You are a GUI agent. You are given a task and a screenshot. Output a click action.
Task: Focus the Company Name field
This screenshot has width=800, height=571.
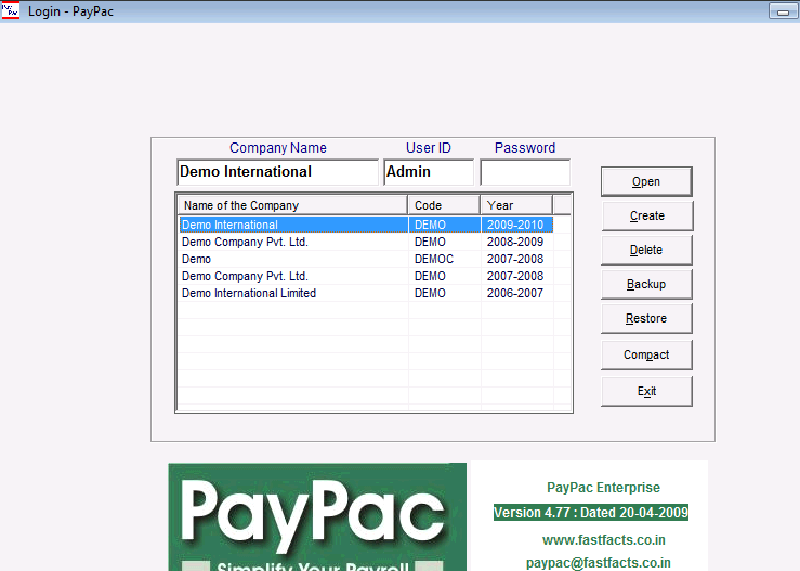coord(278,172)
